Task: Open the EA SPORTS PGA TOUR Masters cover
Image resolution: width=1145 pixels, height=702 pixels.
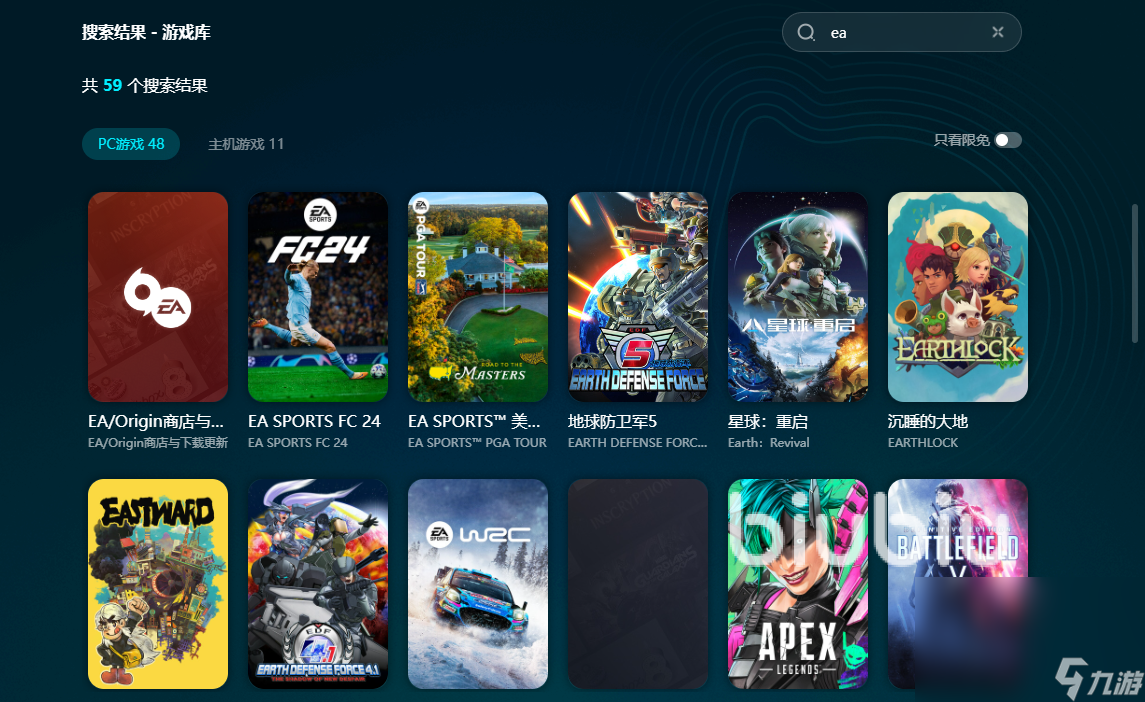Action: (x=478, y=297)
